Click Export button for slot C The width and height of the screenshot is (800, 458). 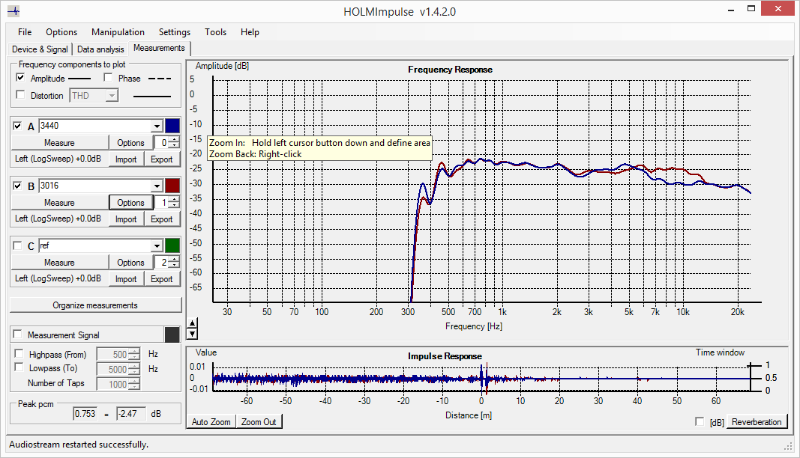click(162, 279)
